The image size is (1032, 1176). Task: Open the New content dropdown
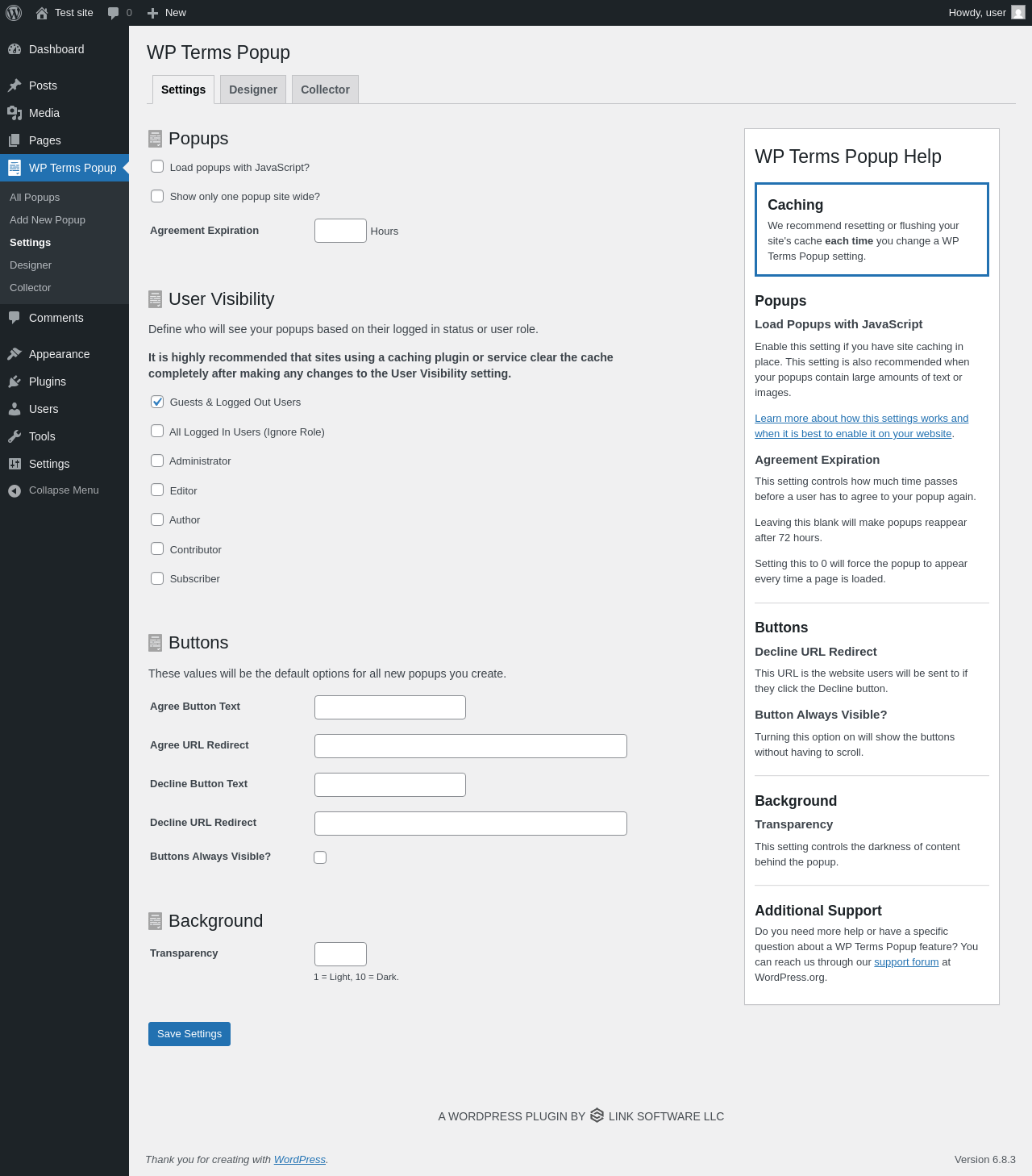pos(167,13)
